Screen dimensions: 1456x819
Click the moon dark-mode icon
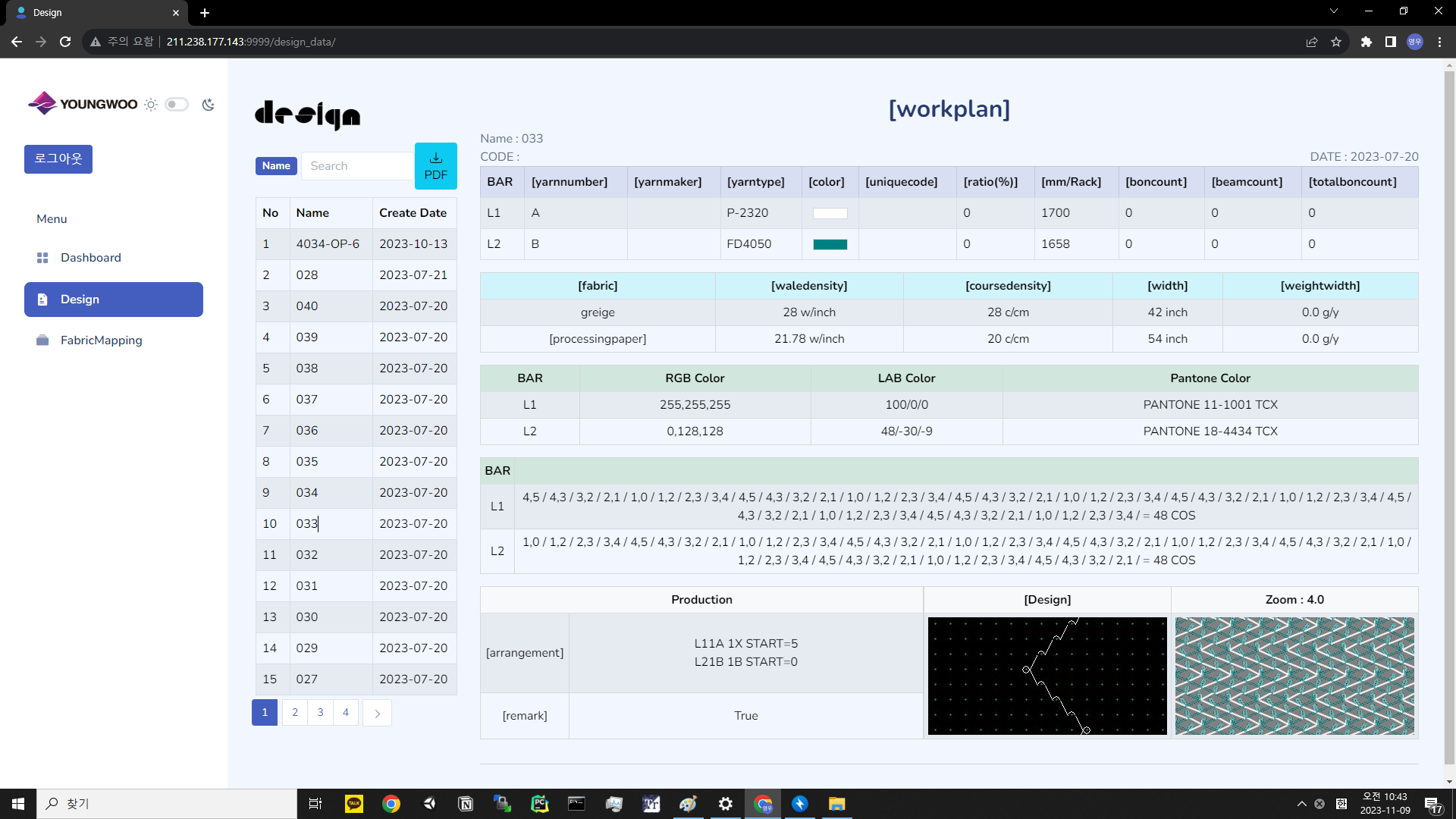[209, 105]
